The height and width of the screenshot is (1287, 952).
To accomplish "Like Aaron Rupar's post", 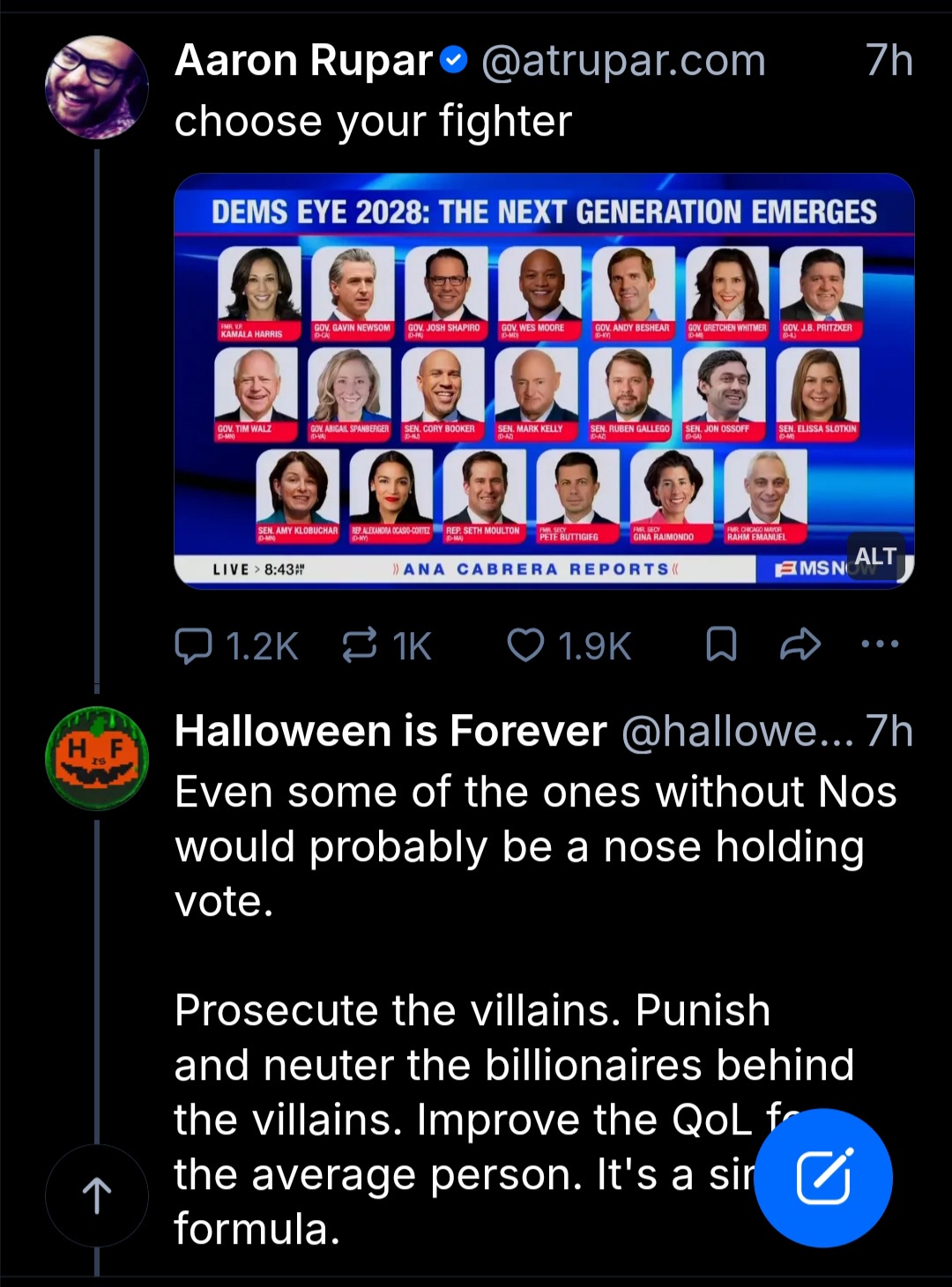I will pyautogui.click(x=526, y=645).
